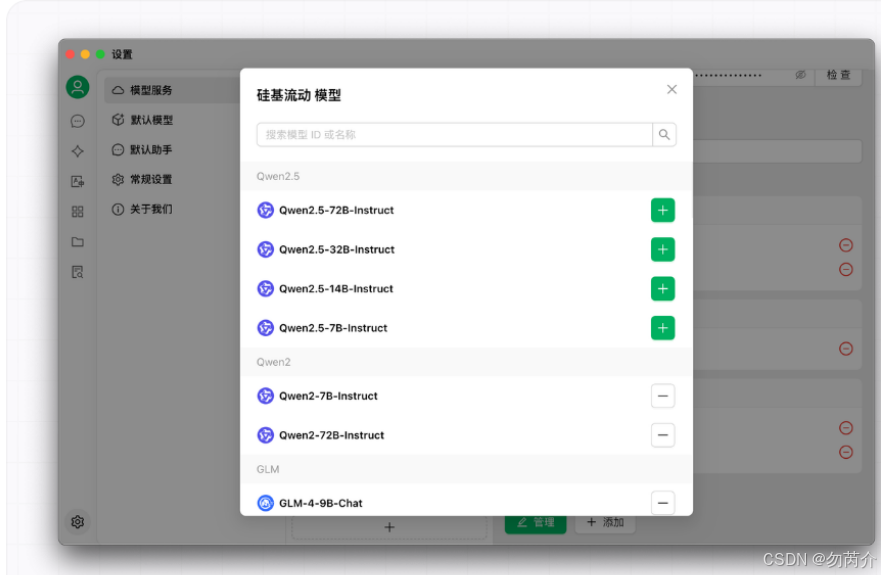Click the 硅基流动 模型 dialog title

click(x=299, y=95)
